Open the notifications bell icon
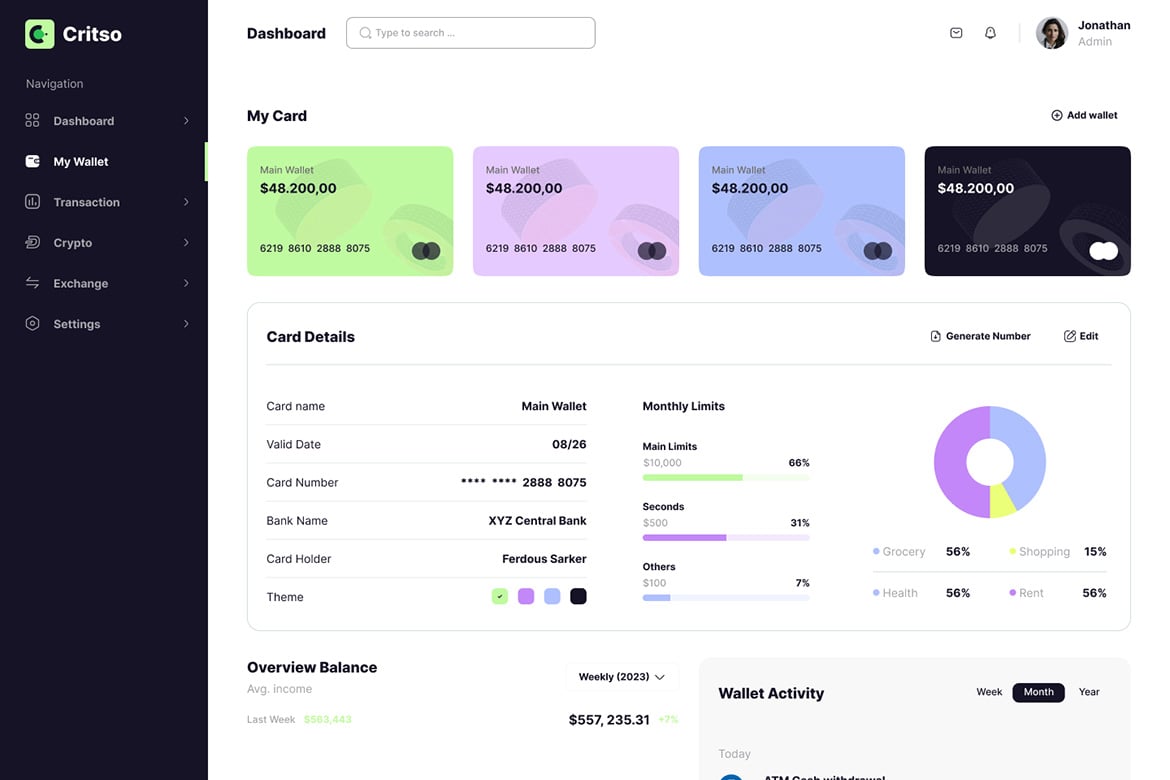The image size is (1170, 780). 990,33
